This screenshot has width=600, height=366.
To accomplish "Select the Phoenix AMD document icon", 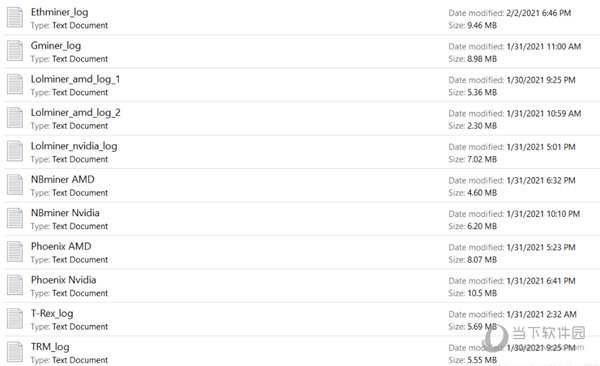I will [x=15, y=252].
